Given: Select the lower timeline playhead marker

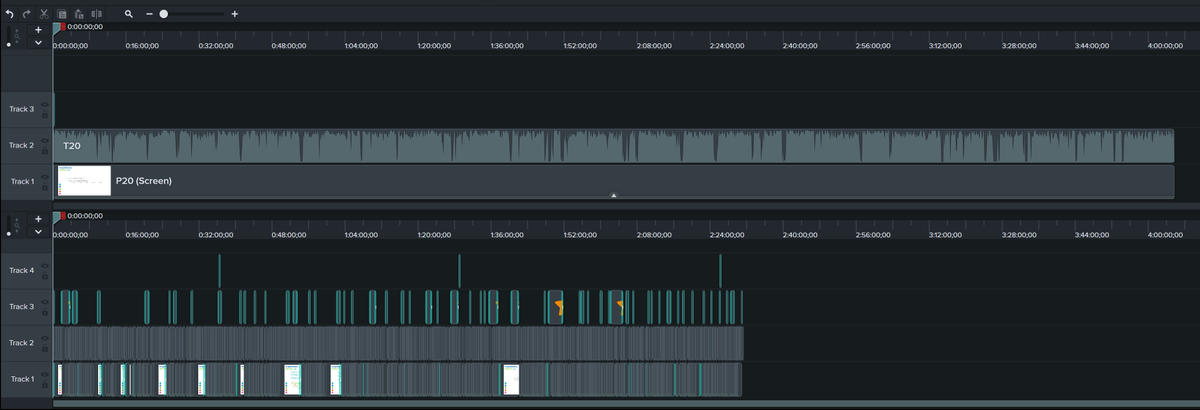Looking at the screenshot, I should 60,216.
